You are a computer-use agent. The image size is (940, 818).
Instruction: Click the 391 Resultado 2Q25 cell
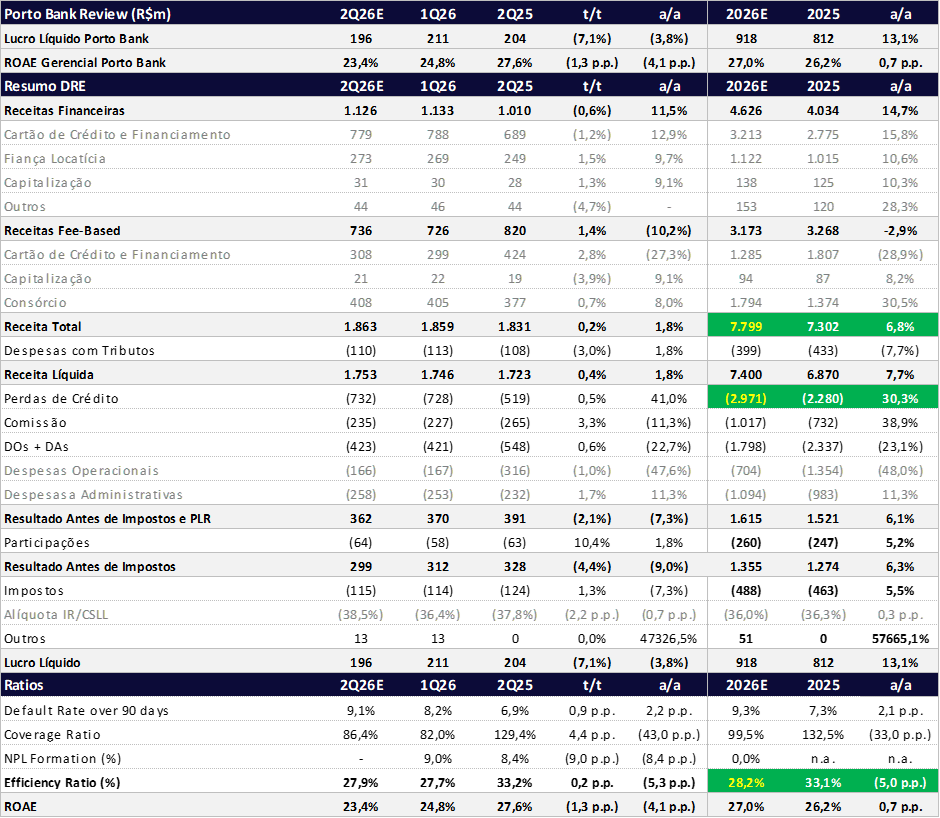514,518
